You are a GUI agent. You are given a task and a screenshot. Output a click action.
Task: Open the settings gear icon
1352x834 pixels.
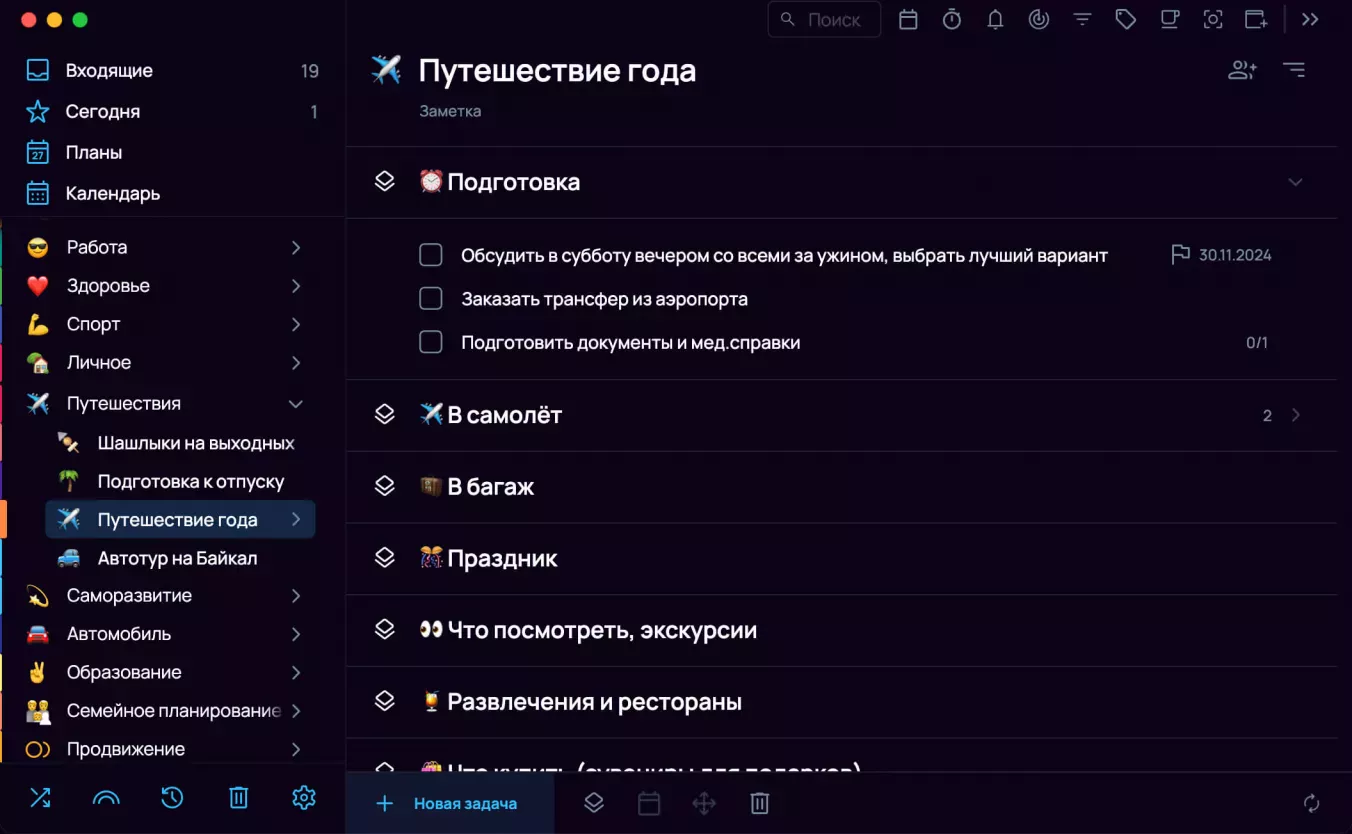pos(304,797)
